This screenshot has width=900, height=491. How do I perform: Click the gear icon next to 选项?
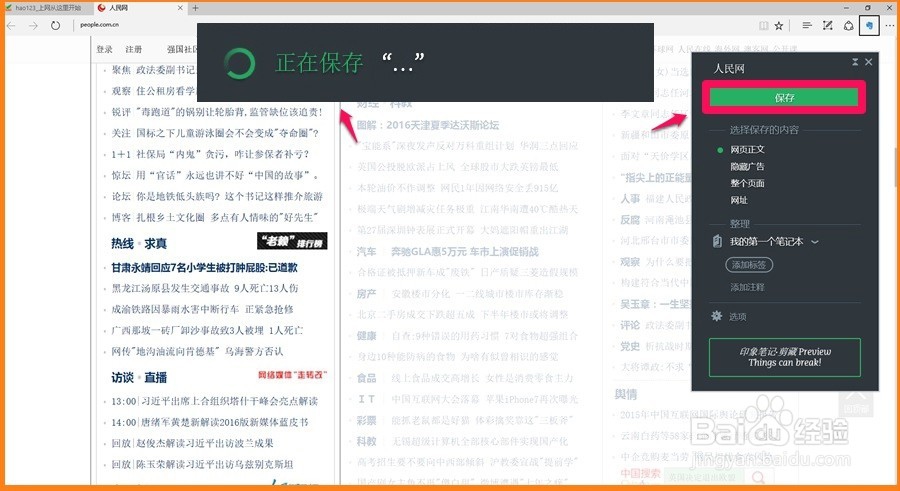pyautogui.click(x=716, y=316)
